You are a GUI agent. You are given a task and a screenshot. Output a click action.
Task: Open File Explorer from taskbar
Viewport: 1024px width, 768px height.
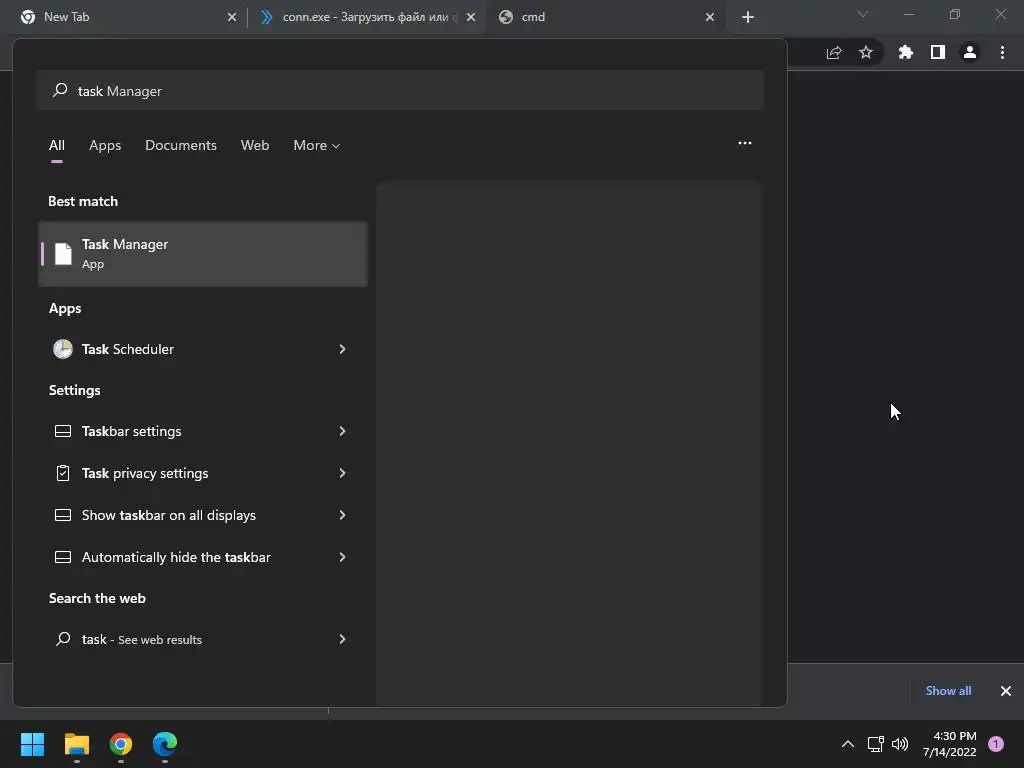pyautogui.click(x=77, y=744)
